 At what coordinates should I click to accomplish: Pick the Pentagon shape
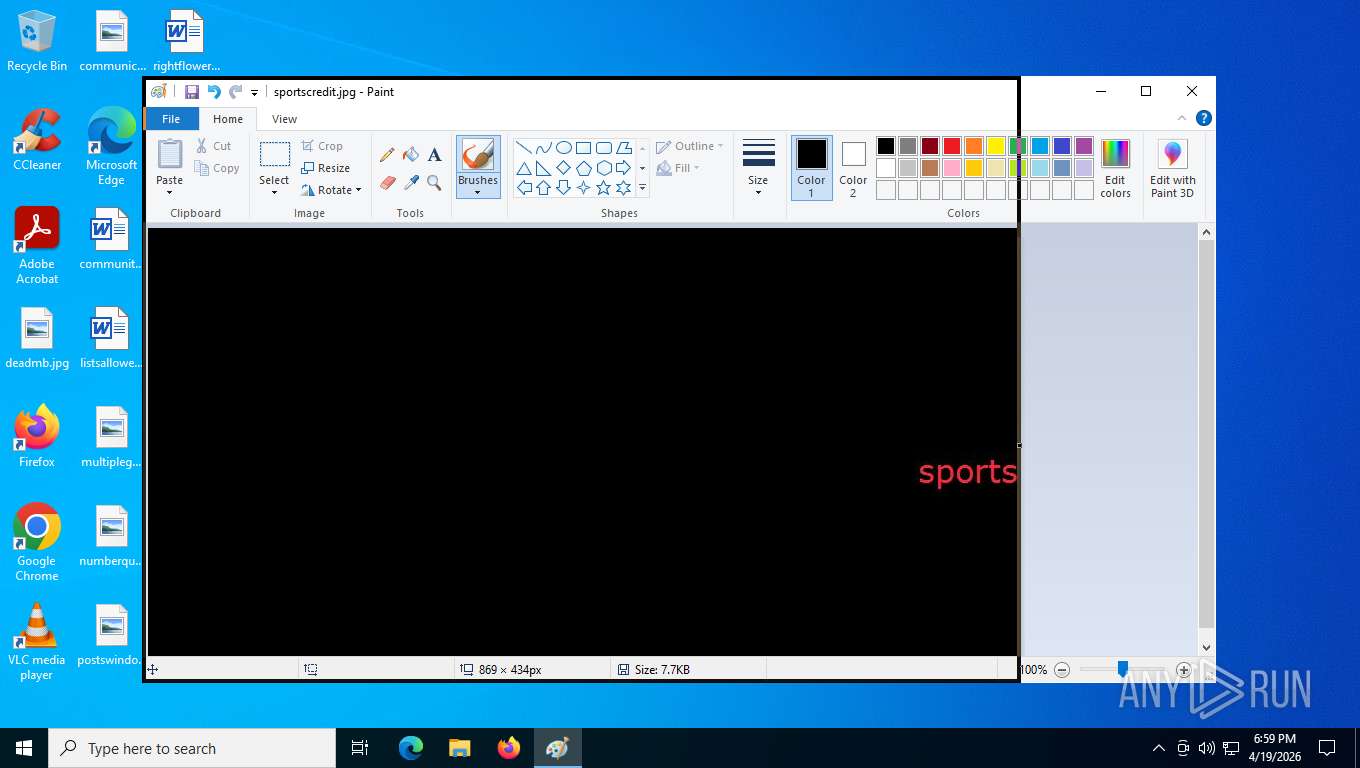click(x=583, y=168)
